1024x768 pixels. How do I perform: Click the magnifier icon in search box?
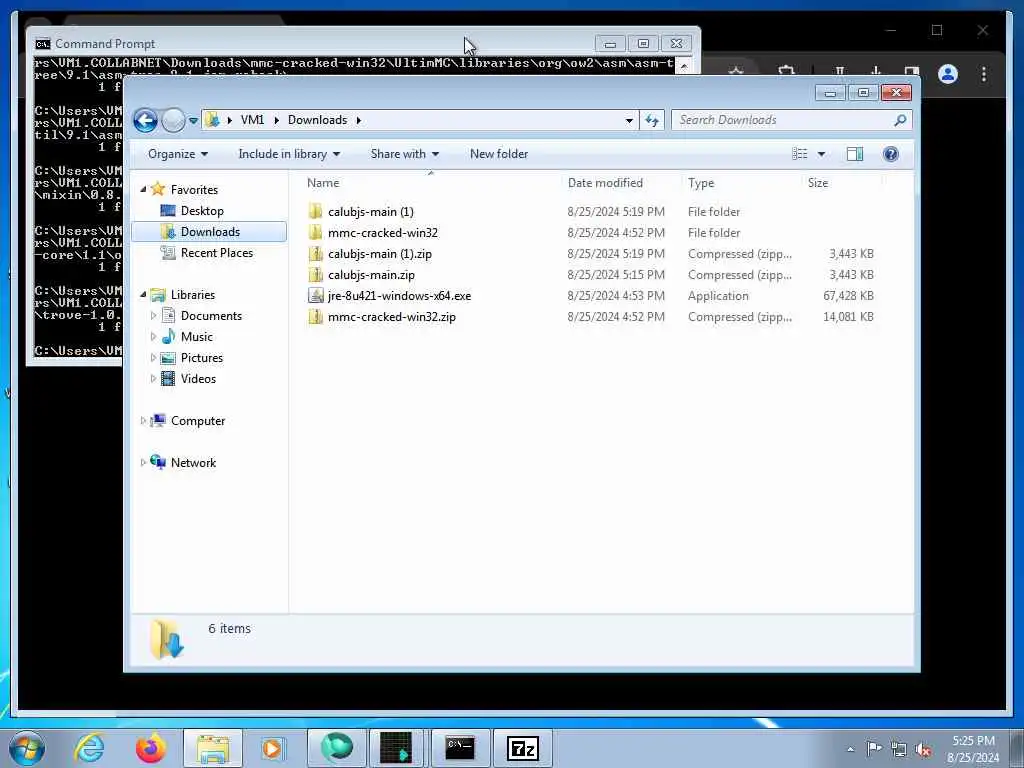click(x=900, y=120)
